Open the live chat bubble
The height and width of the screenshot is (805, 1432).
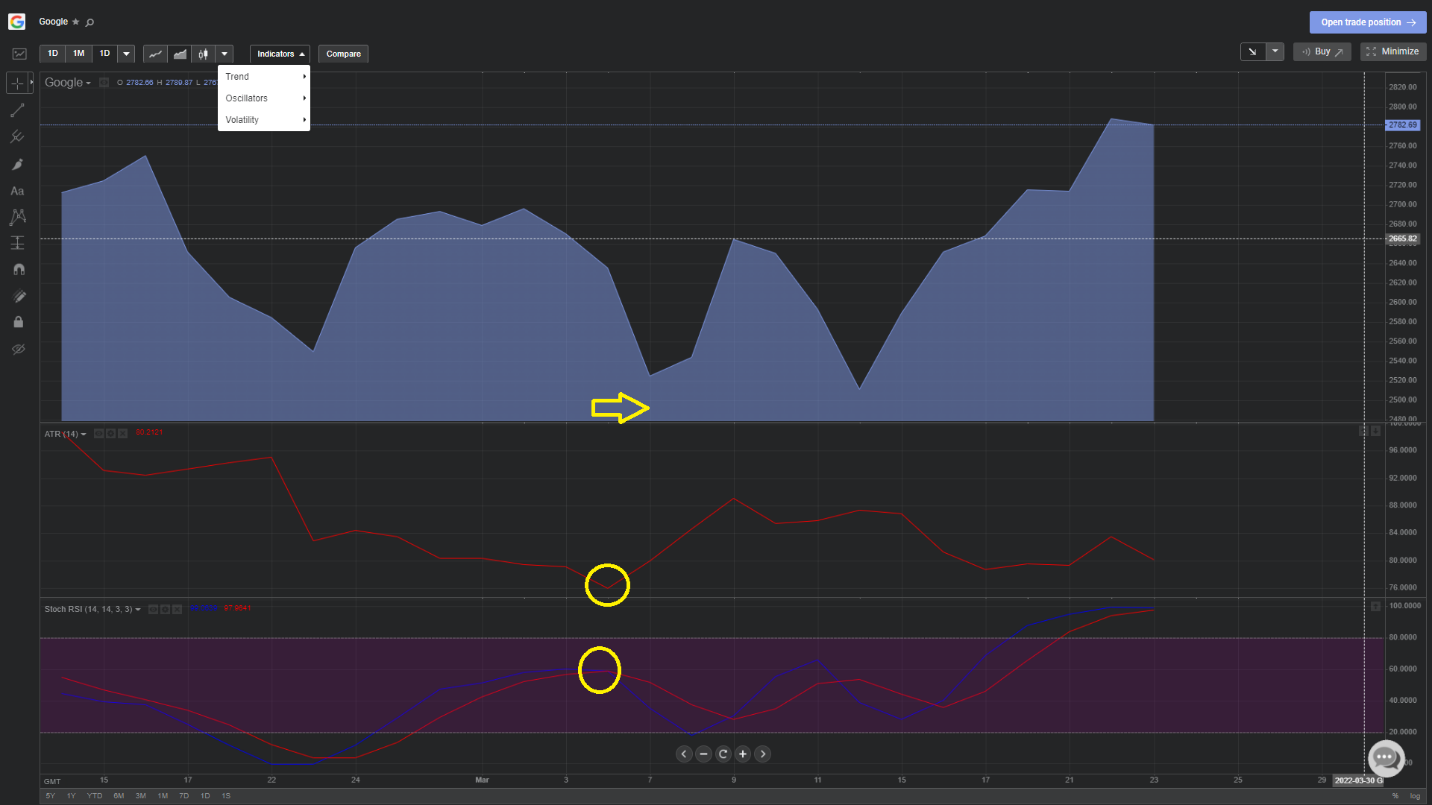coord(1386,758)
